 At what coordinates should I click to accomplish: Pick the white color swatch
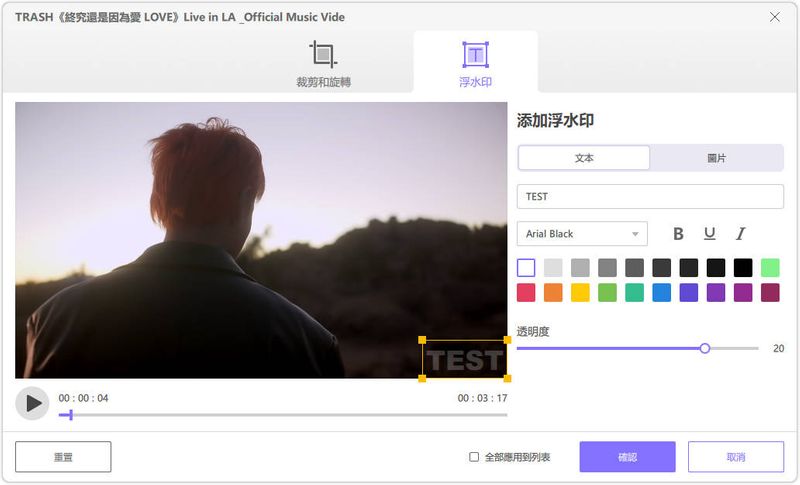click(526, 268)
